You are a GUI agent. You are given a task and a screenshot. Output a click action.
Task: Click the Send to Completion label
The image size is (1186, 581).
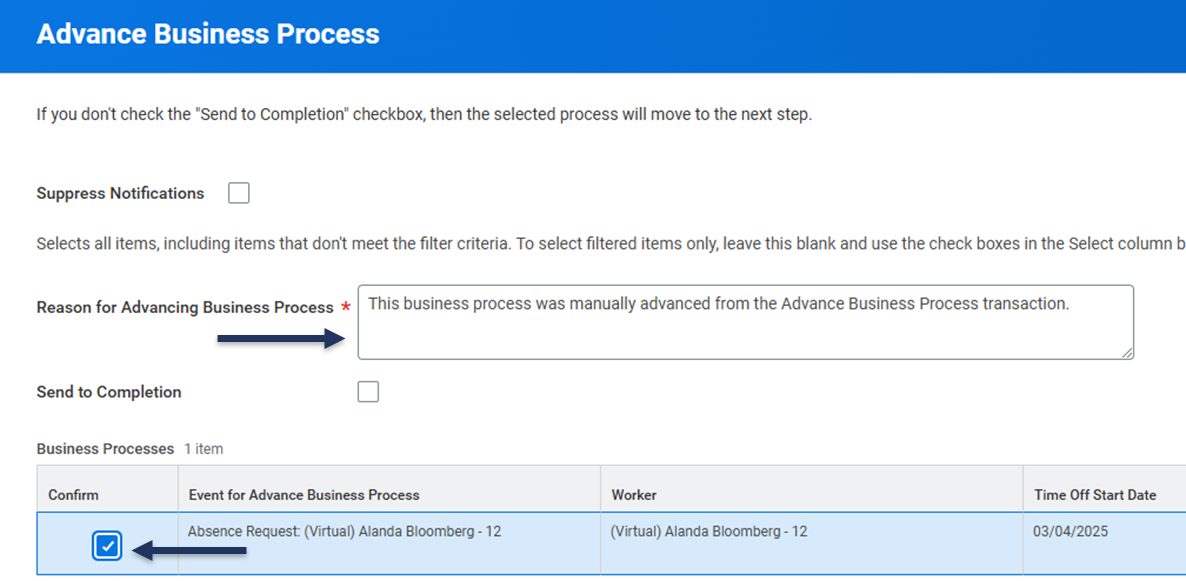click(109, 392)
